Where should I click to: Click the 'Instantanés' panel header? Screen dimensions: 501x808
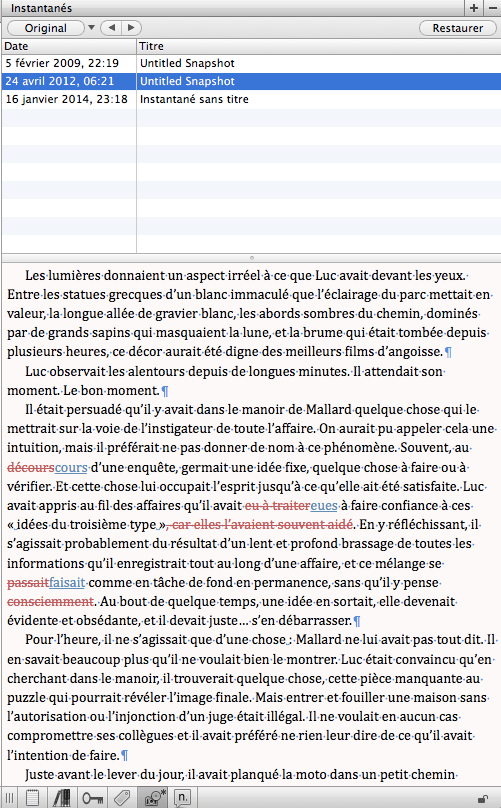pos(41,8)
